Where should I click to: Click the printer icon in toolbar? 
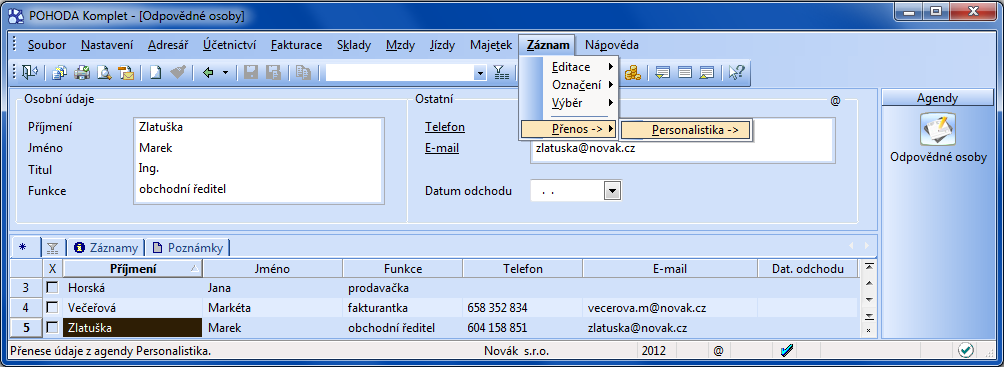point(82,72)
